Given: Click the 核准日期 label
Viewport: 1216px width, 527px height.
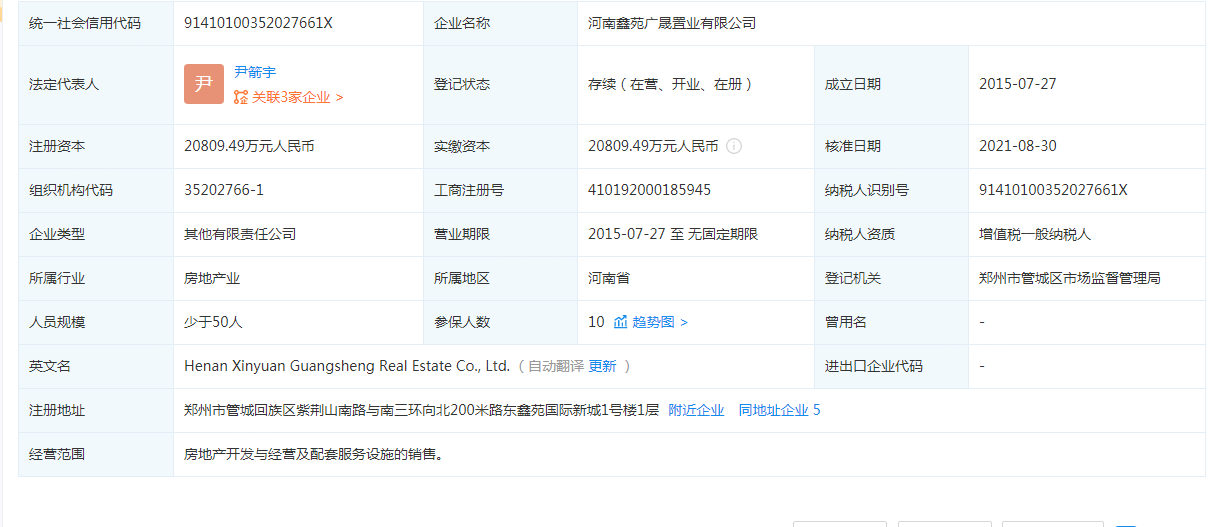Looking at the screenshot, I should pyautogui.click(x=852, y=146).
